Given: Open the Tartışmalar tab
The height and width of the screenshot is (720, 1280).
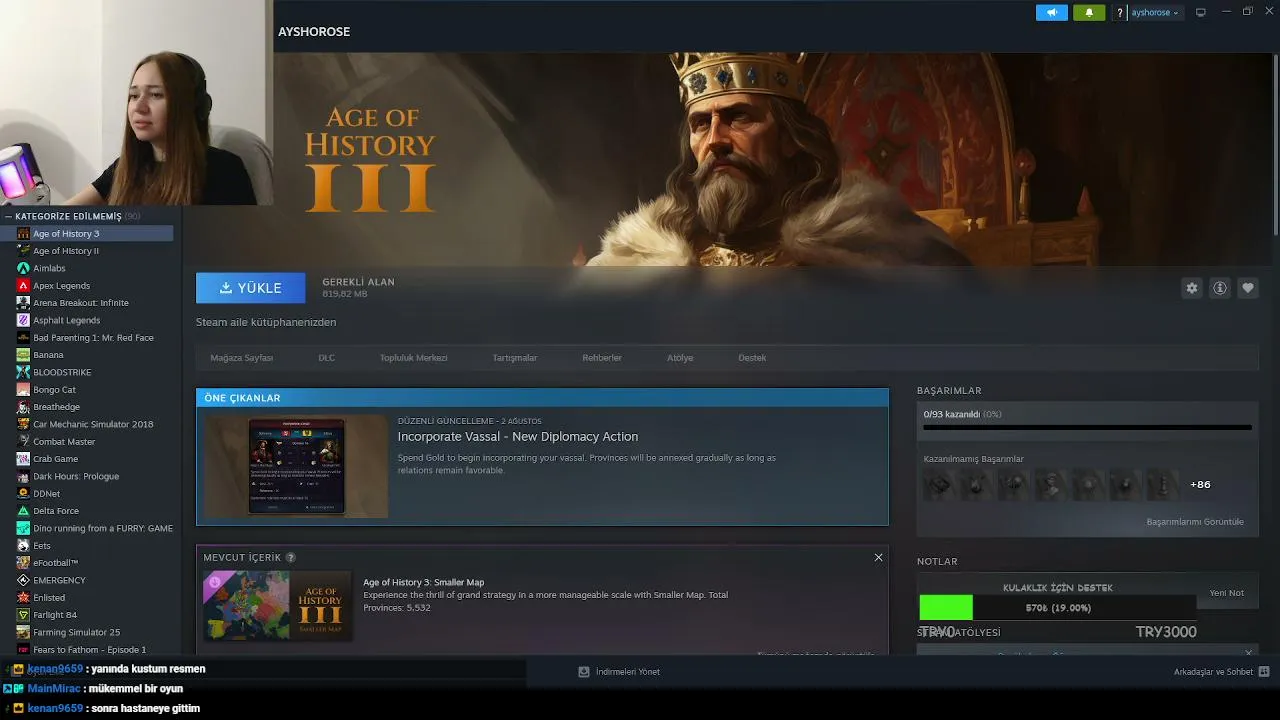Looking at the screenshot, I should tap(515, 358).
